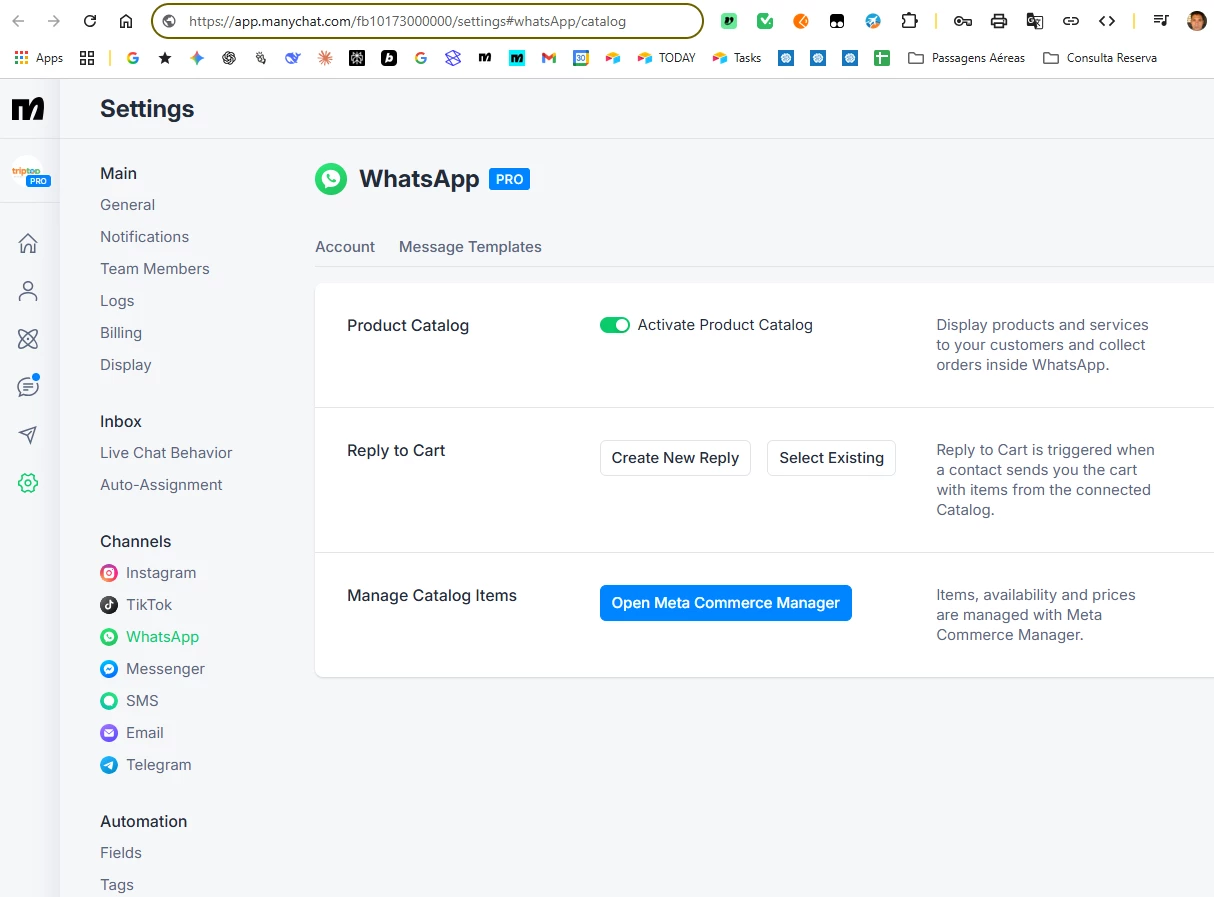Open the Consulta Reserva bookmark folder
This screenshot has width=1214, height=897.
(1099, 58)
